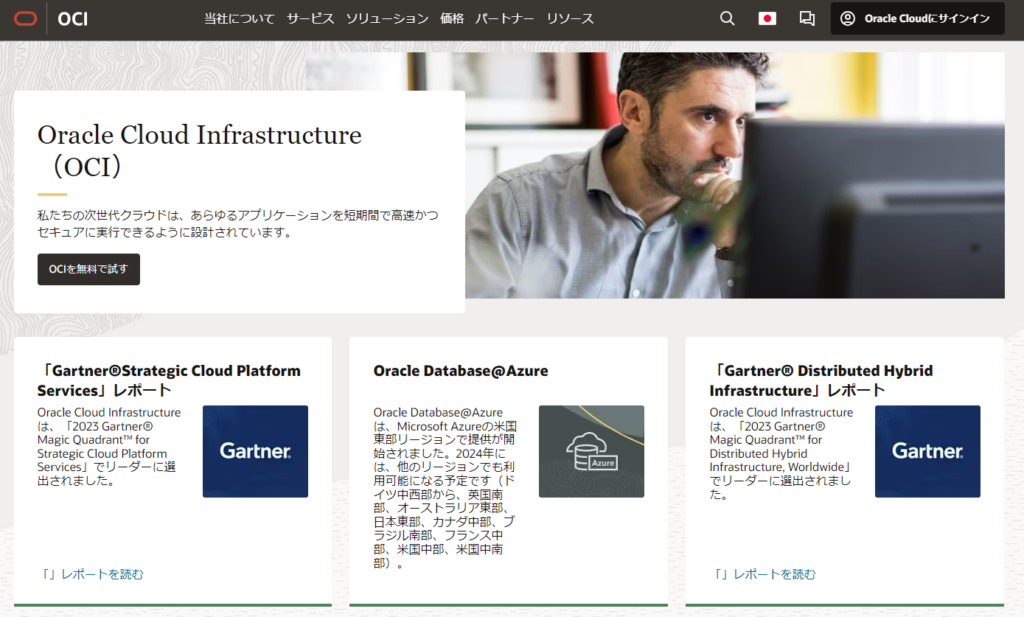Click Gartner thumbnail in Strategic Cloud Platform card
The width and height of the screenshot is (1024, 617).
pyautogui.click(x=255, y=451)
